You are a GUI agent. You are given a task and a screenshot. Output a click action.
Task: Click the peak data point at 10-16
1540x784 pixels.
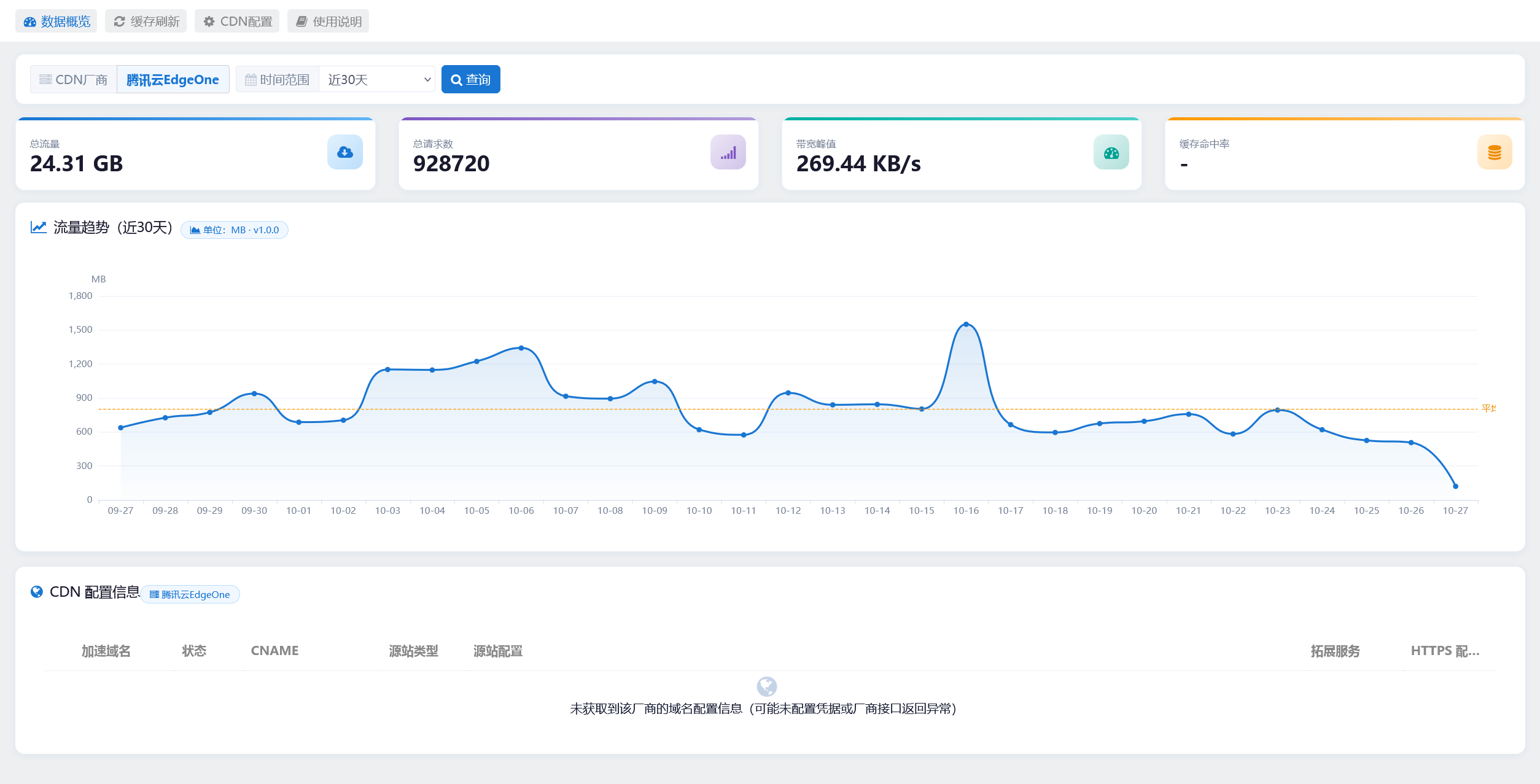click(x=966, y=324)
